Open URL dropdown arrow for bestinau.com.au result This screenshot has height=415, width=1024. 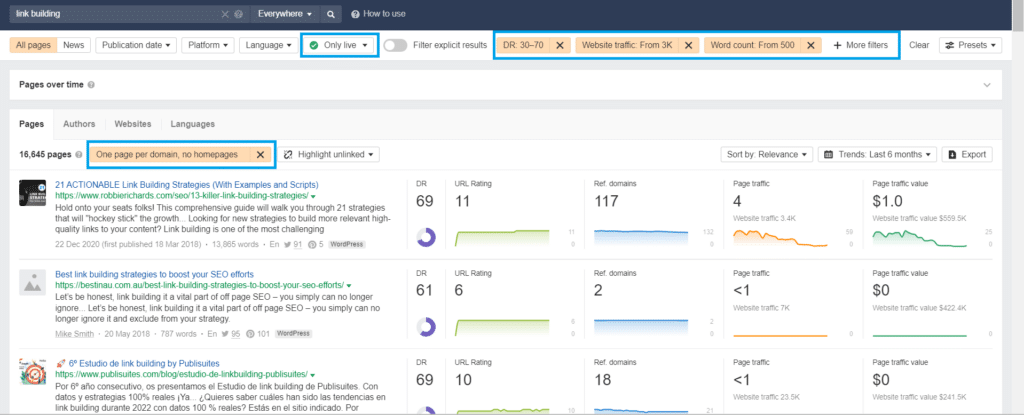pos(349,286)
